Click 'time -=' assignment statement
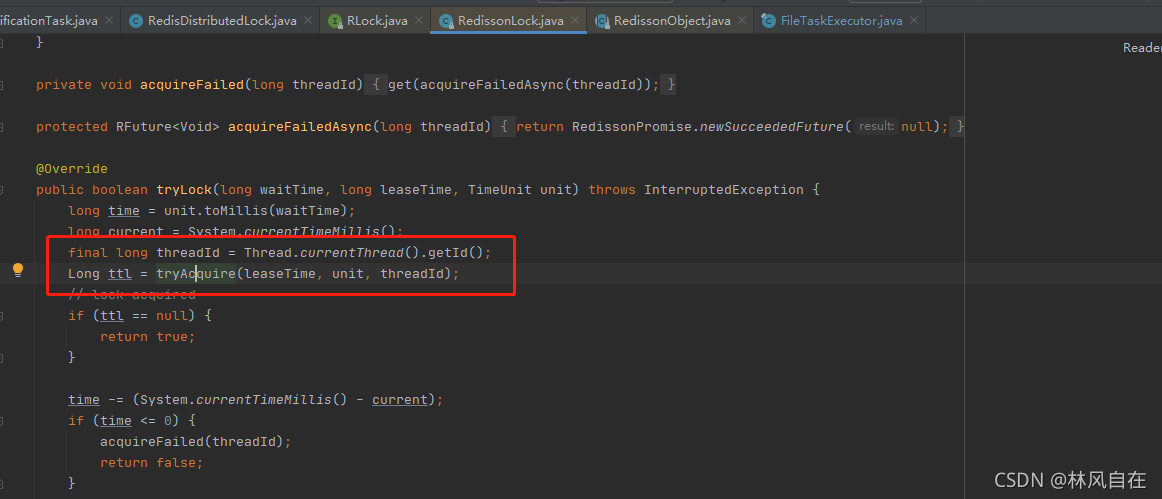The width and height of the screenshot is (1162, 499). (x=256, y=400)
